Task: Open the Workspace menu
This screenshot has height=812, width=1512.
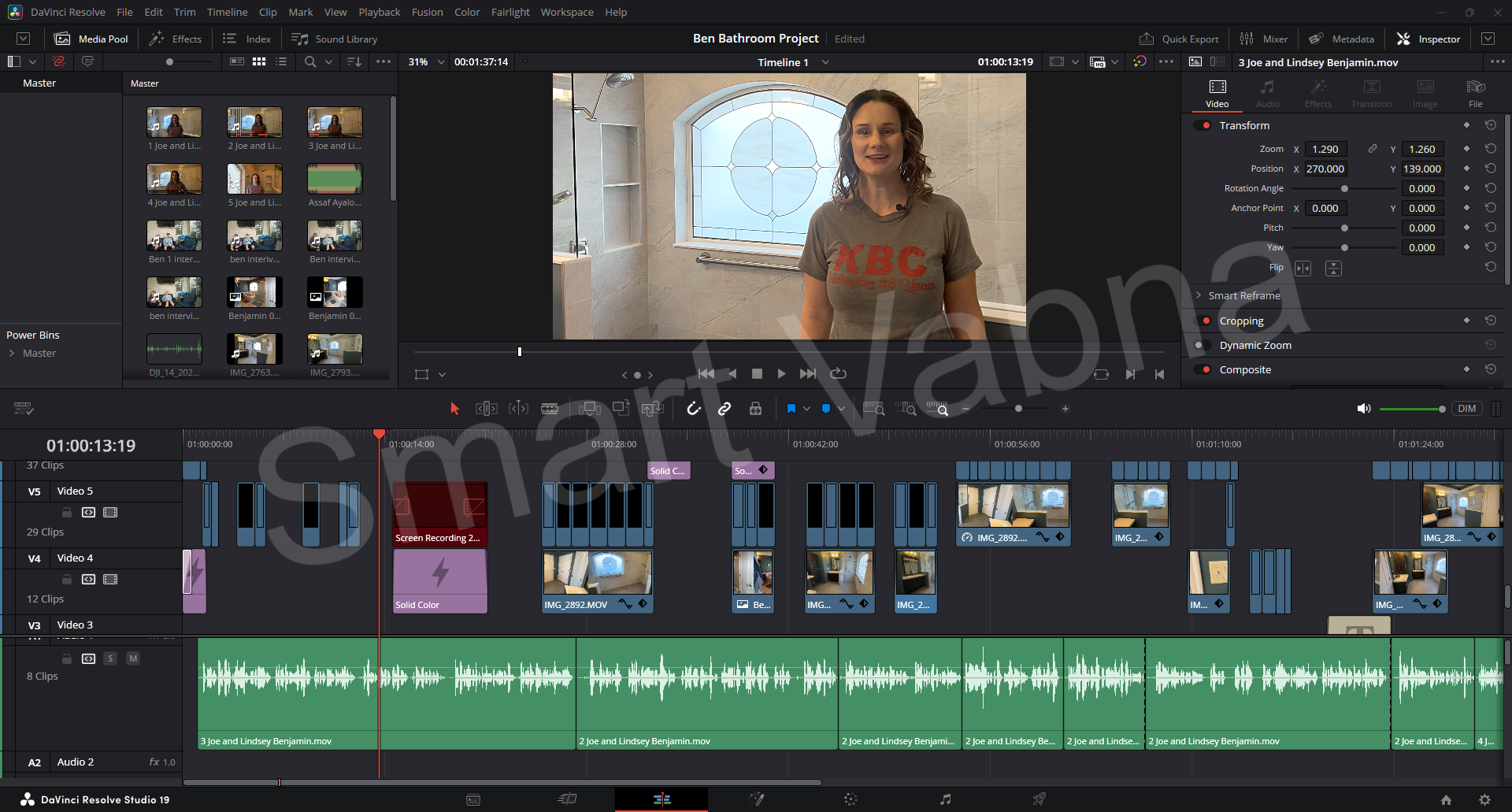Action: click(567, 12)
